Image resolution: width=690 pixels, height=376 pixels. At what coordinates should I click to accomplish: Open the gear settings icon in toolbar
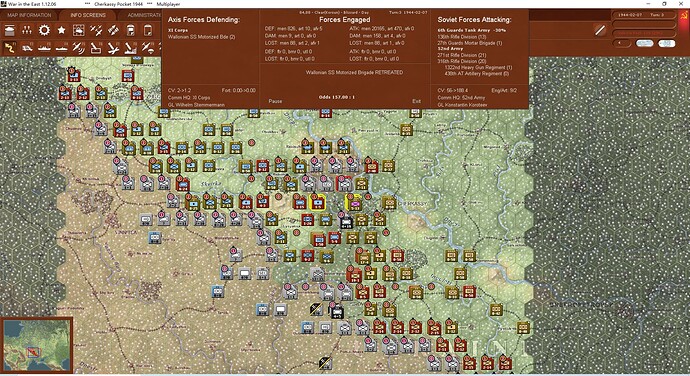[x=44, y=30]
